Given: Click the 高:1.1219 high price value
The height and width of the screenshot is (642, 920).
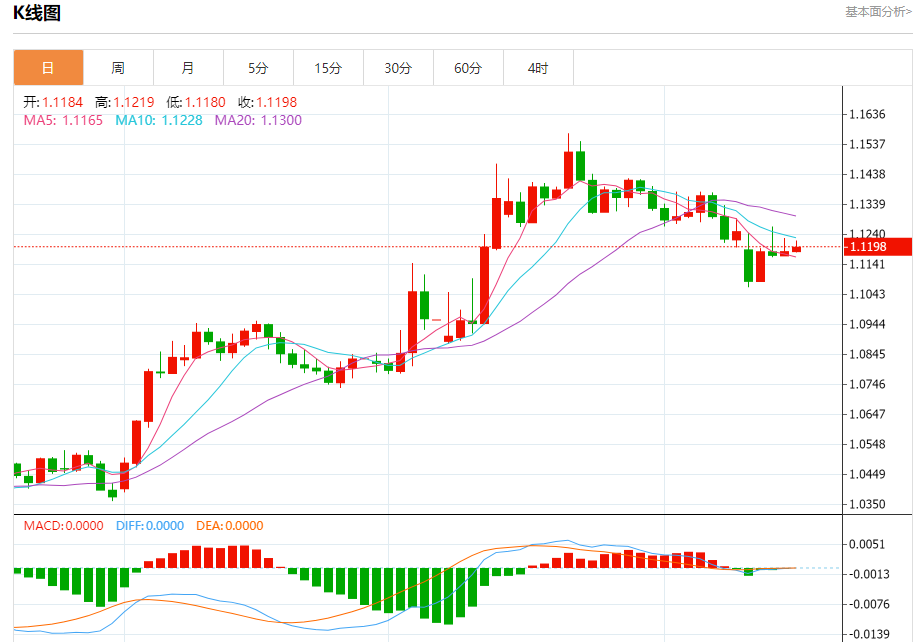Looking at the screenshot, I should [x=124, y=102].
